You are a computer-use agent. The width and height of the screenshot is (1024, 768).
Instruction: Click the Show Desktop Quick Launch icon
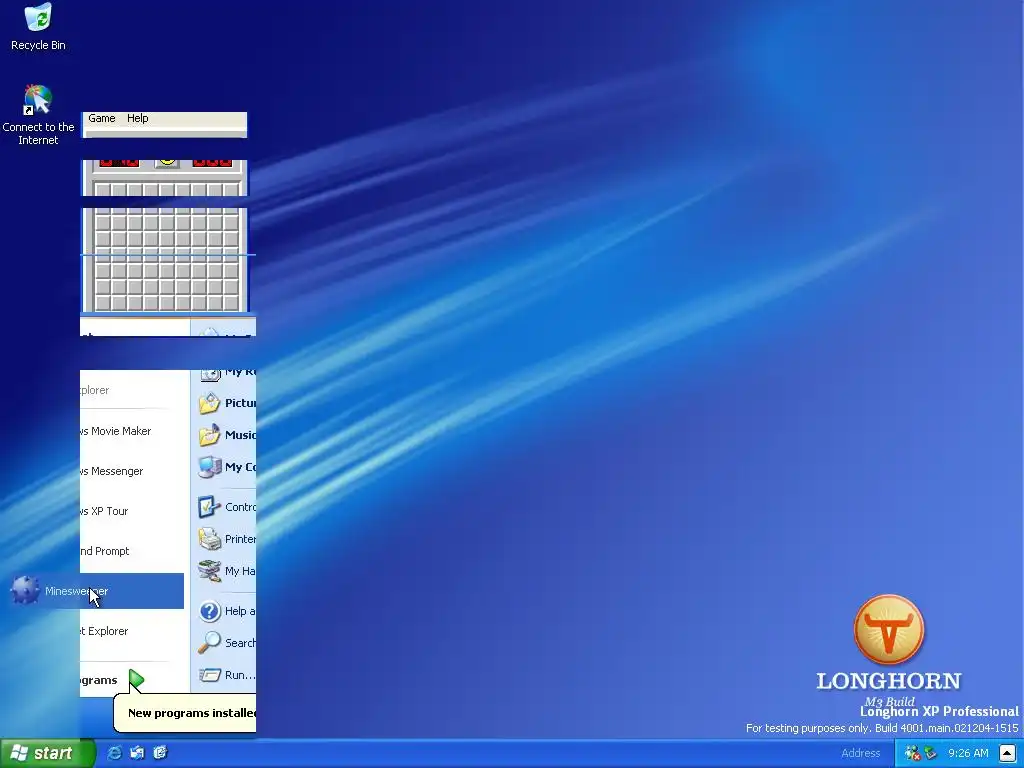click(137, 753)
